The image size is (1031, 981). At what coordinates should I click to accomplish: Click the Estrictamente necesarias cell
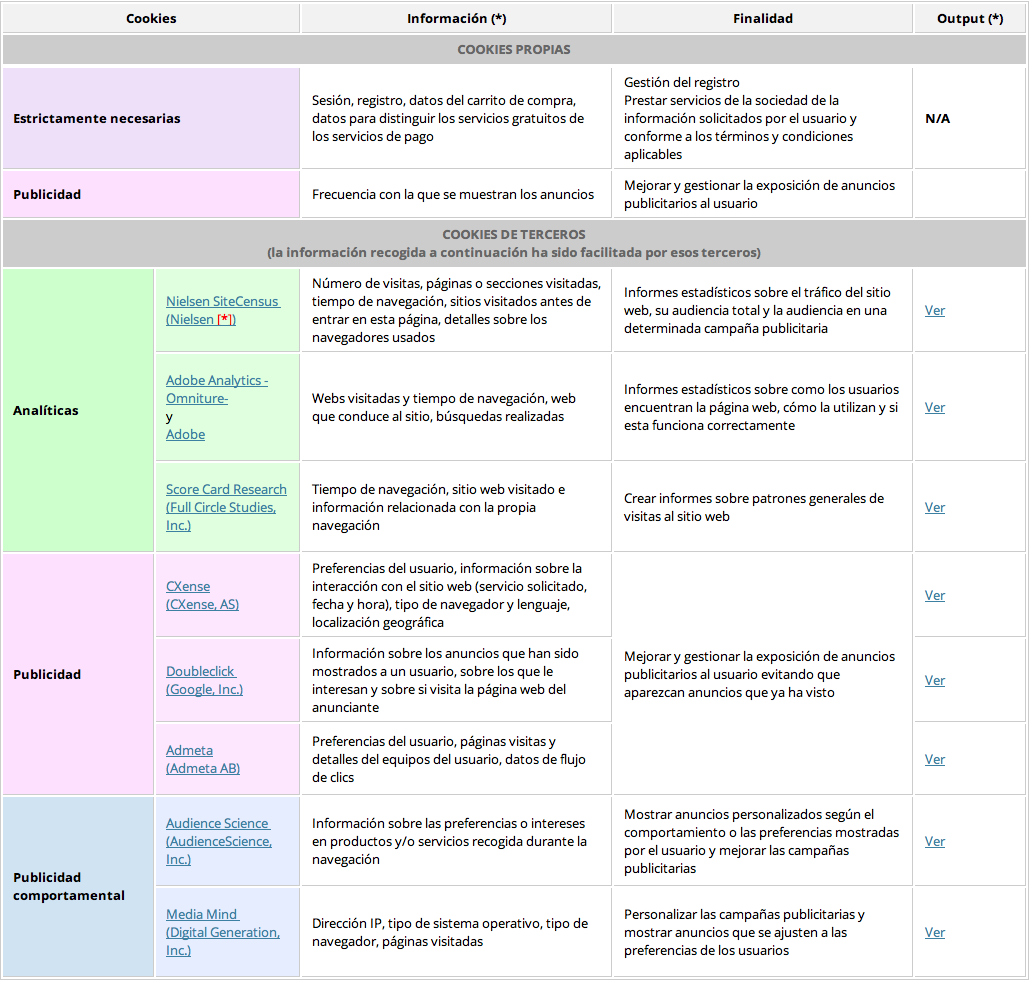tap(151, 118)
